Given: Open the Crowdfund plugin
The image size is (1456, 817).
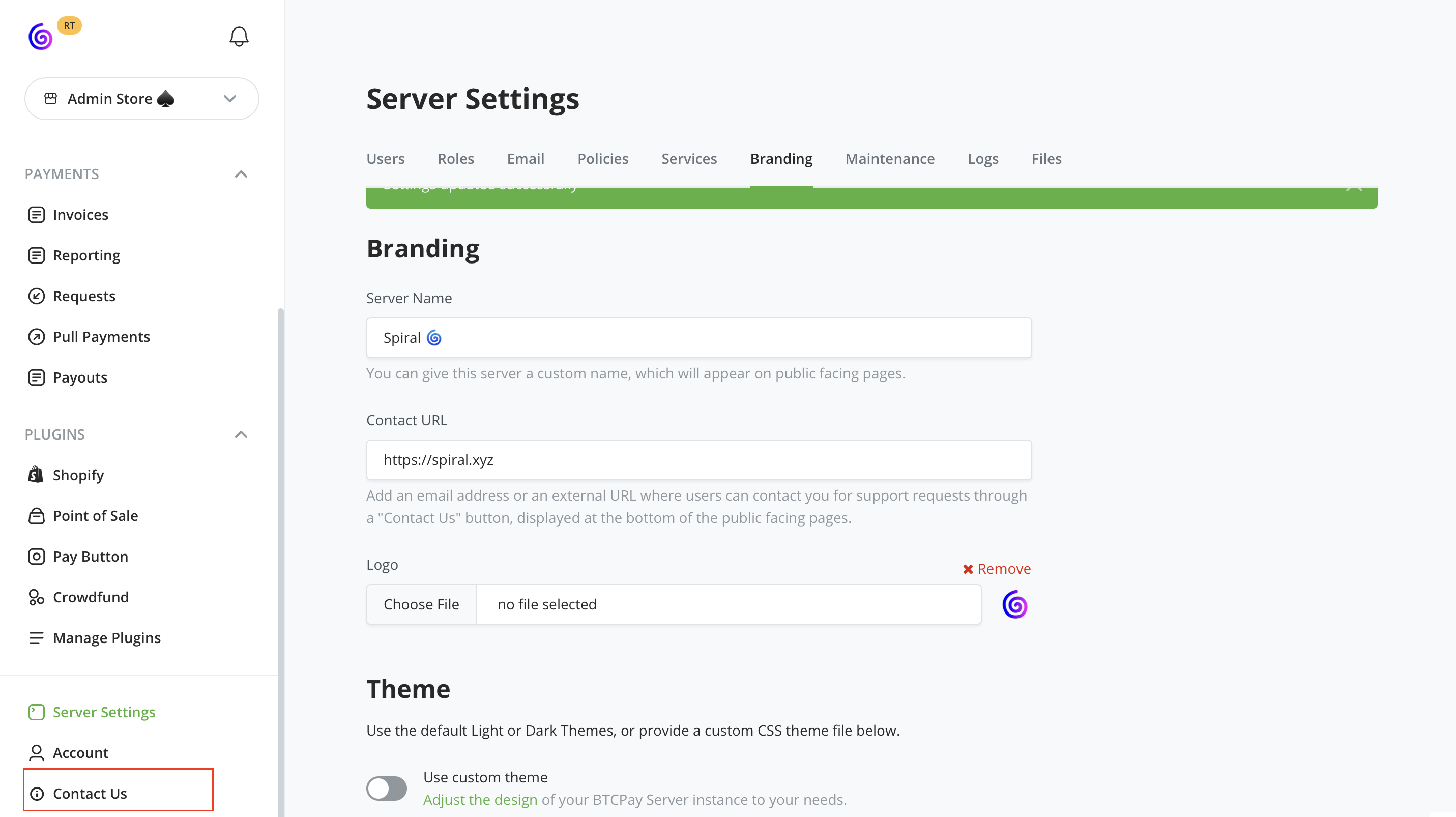Looking at the screenshot, I should (x=91, y=597).
